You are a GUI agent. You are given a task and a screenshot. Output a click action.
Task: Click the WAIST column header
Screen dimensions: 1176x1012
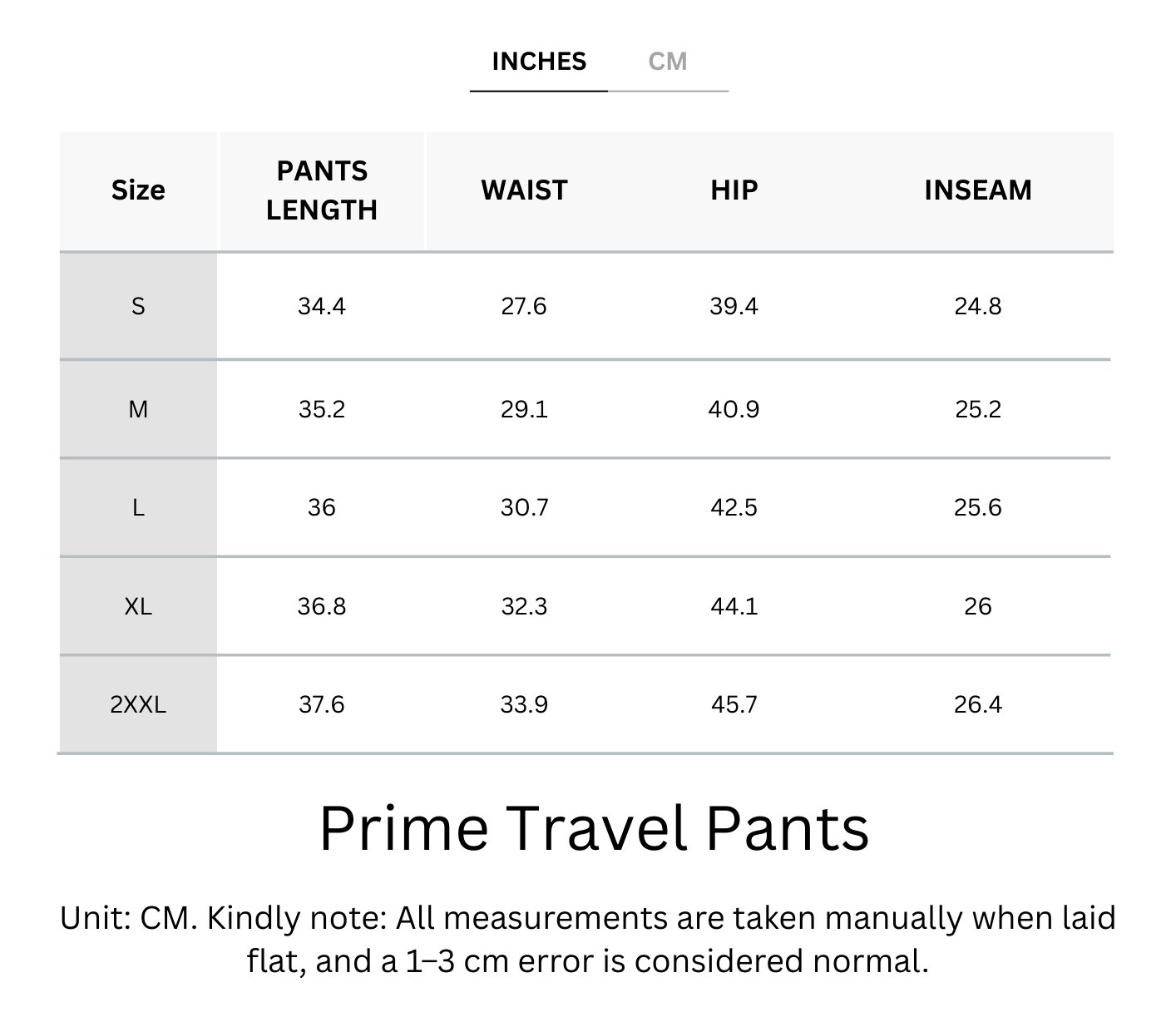524,190
